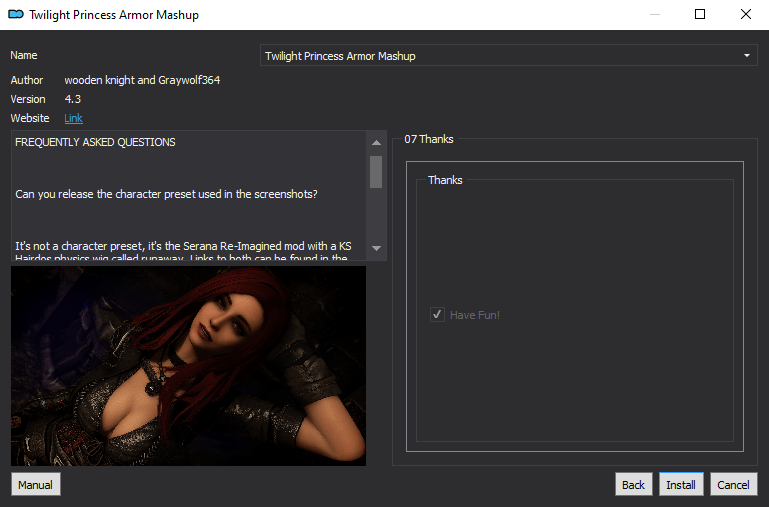769x507 pixels.
Task: Click the author text wooden knight and Graywolf364
Action: [142, 80]
